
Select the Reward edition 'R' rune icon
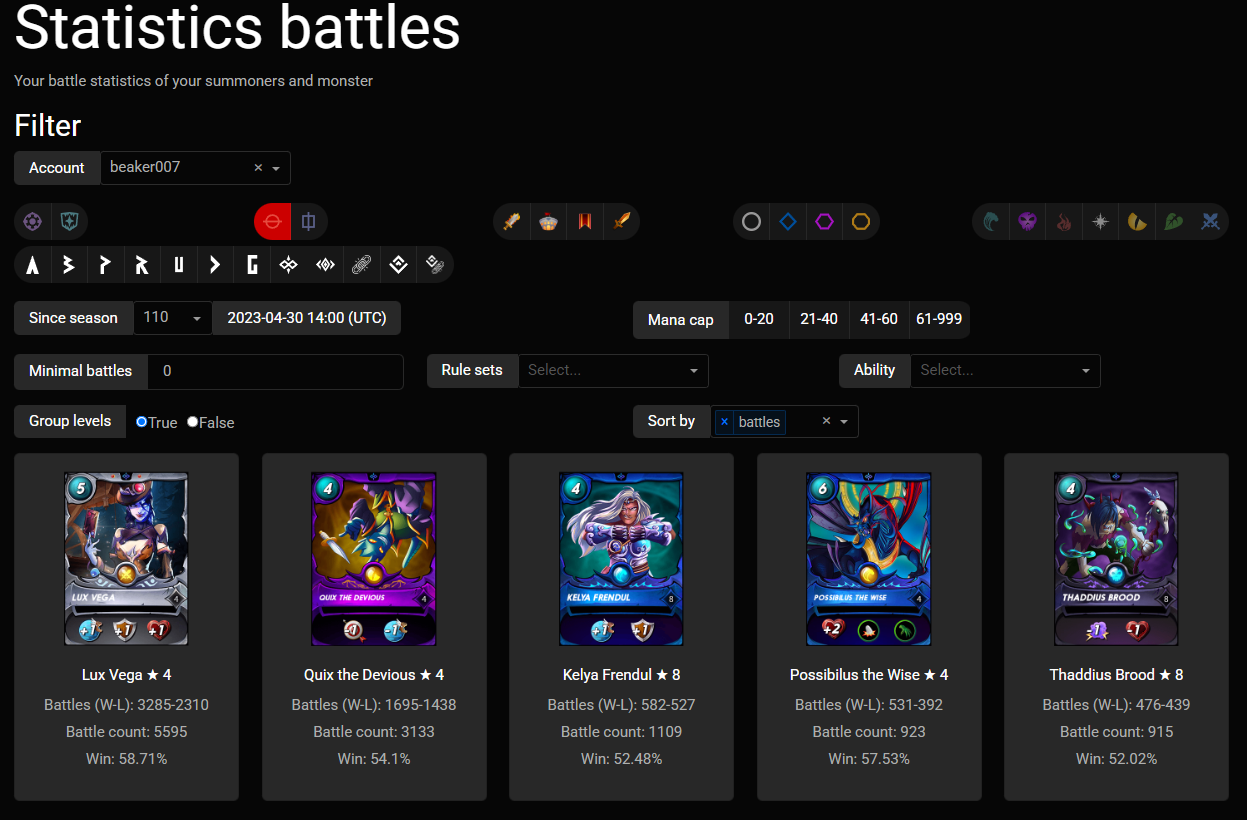(142, 265)
